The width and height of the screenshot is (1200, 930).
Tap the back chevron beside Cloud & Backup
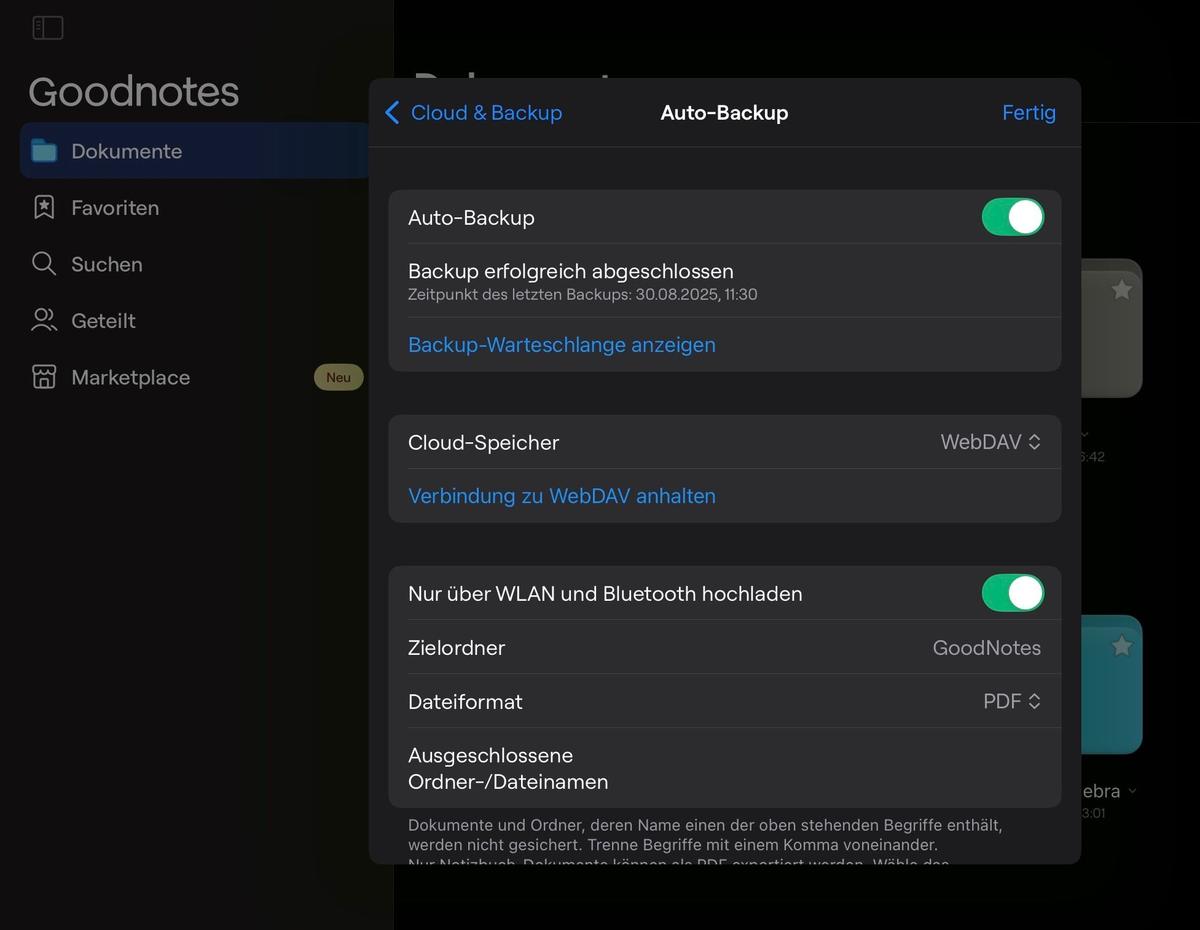coord(392,113)
